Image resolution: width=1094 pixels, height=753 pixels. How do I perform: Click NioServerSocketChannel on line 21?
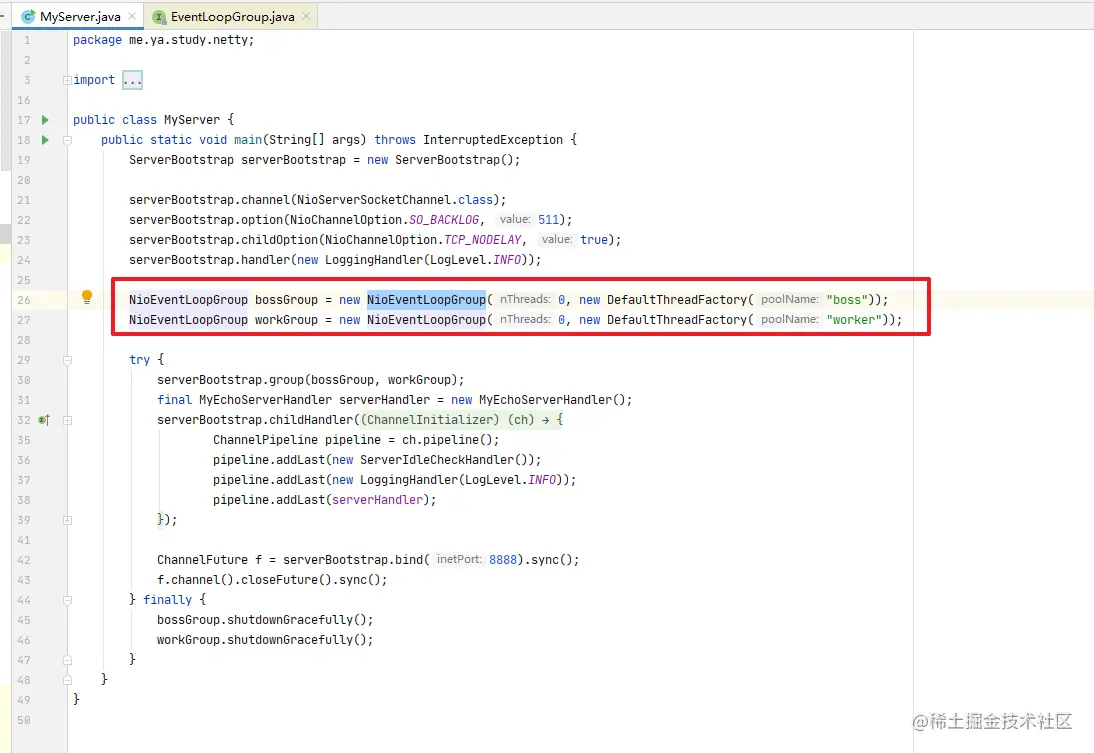coord(373,200)
